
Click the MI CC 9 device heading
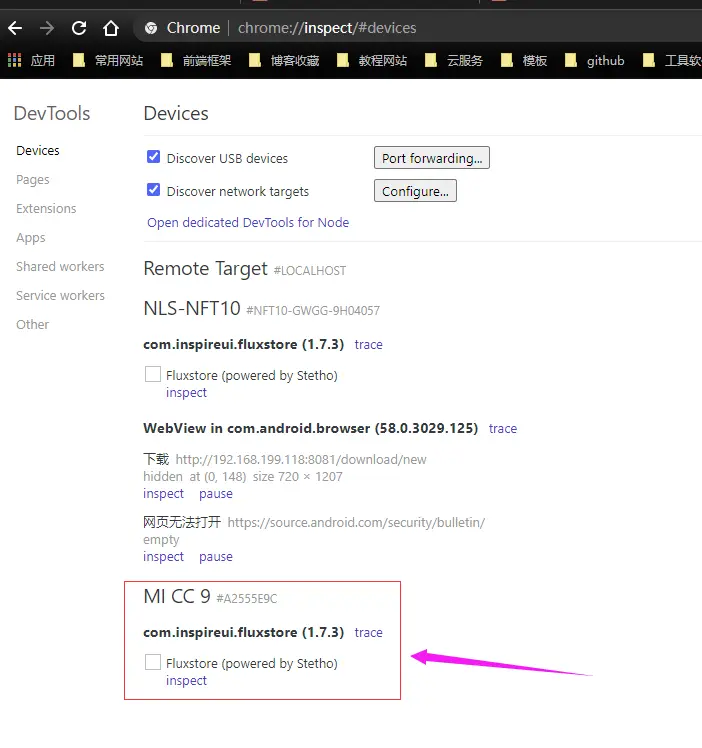(177, 596)
